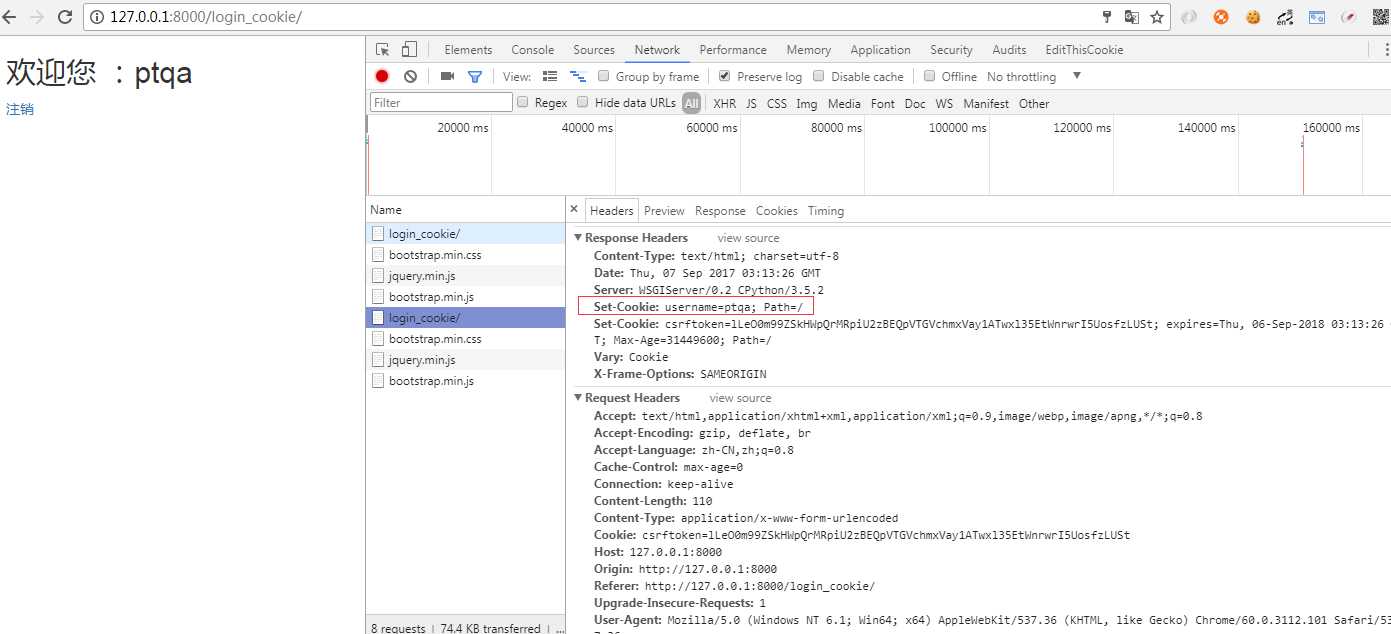Show the Timing sub-tab
The width and height of the screenshot is (1391, 634).
826,211
